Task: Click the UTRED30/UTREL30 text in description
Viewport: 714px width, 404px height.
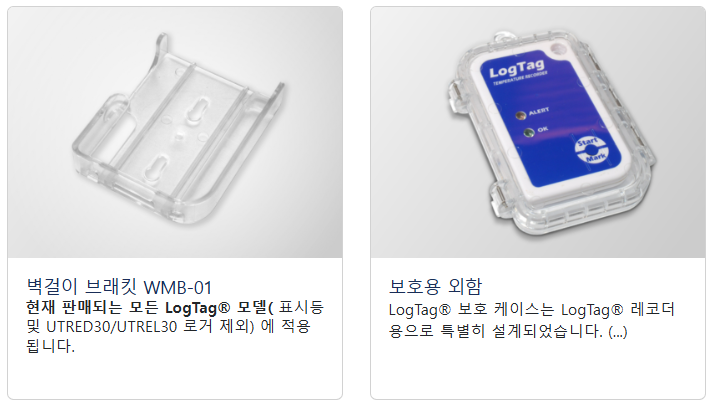Action: [x=112, y=327]
